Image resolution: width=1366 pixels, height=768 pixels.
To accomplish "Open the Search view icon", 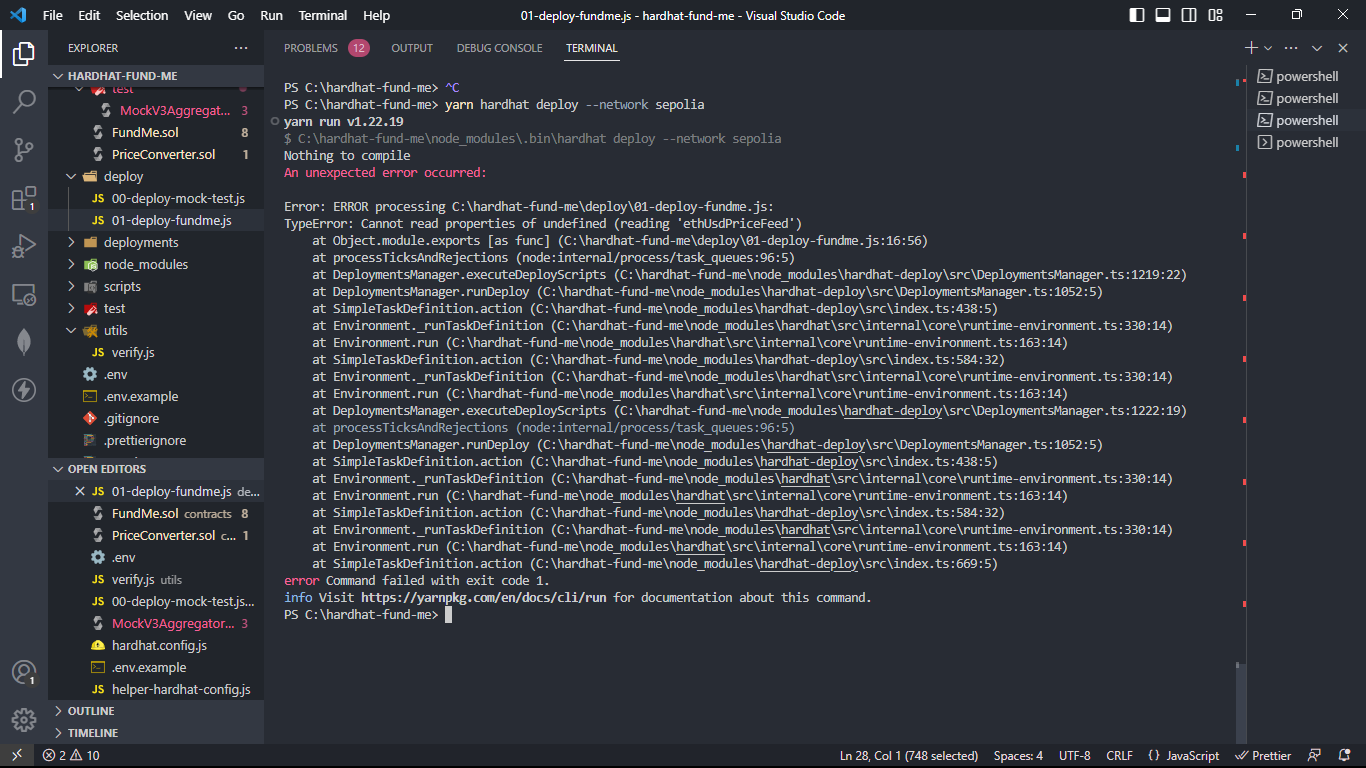I will pyautogui.click(x=24, y=102).
